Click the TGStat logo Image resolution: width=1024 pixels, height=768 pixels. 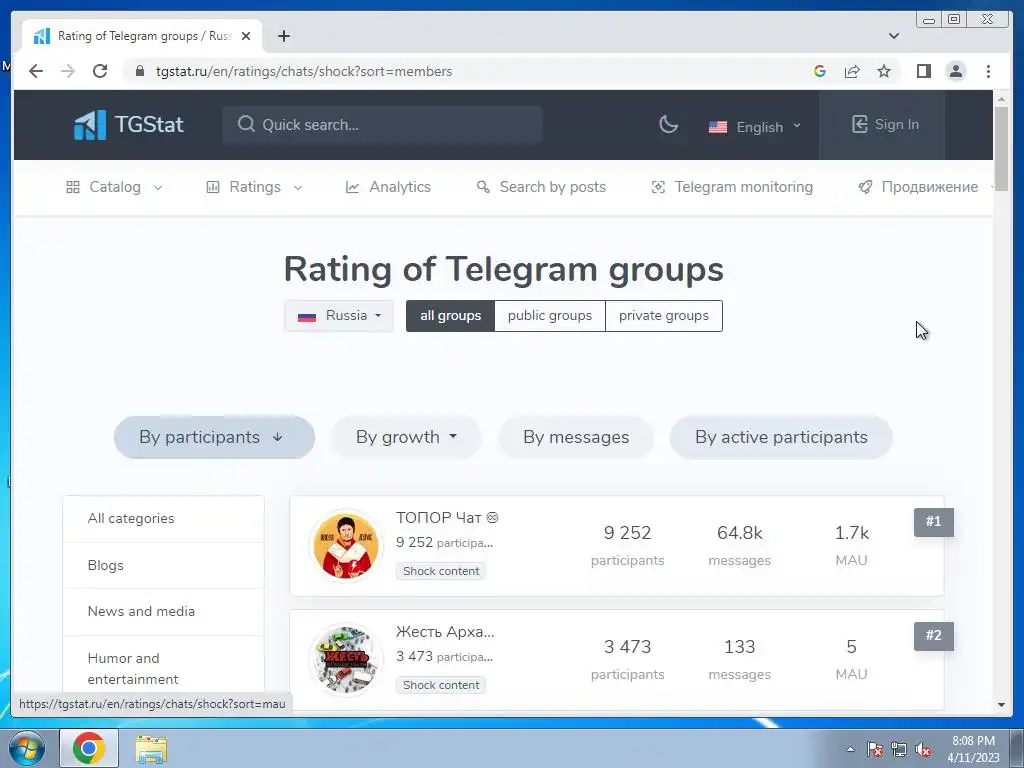tap(129, 124)
